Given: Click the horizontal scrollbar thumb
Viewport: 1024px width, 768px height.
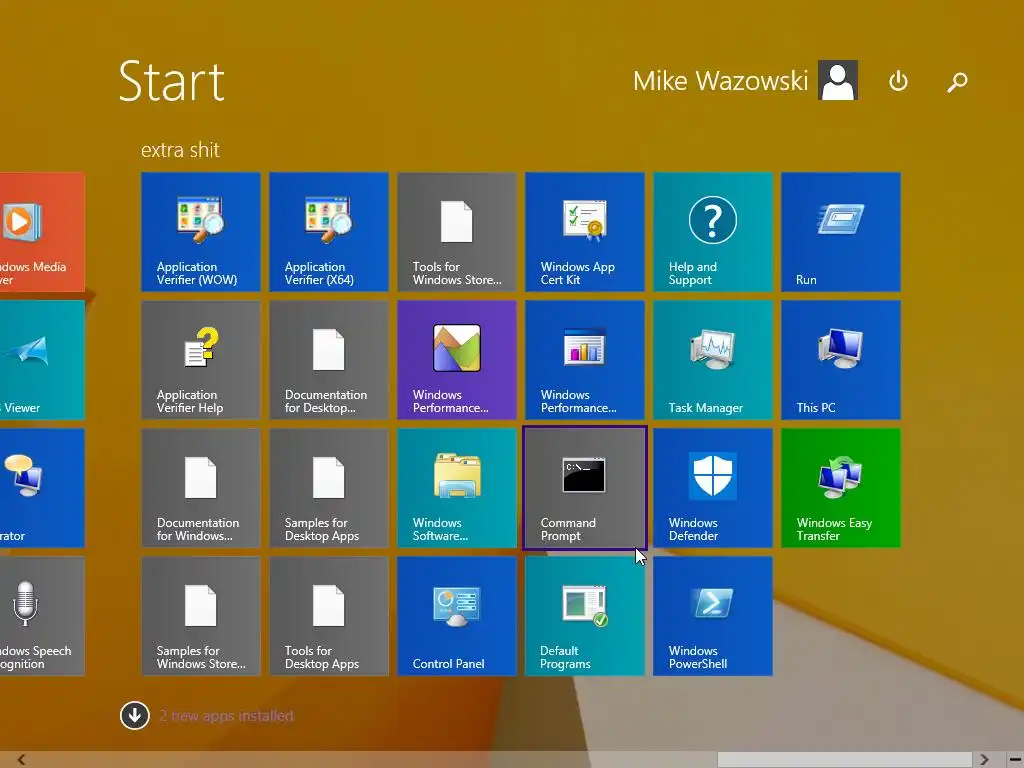Looking at the screenshot, I should click(x=845, y=760).
